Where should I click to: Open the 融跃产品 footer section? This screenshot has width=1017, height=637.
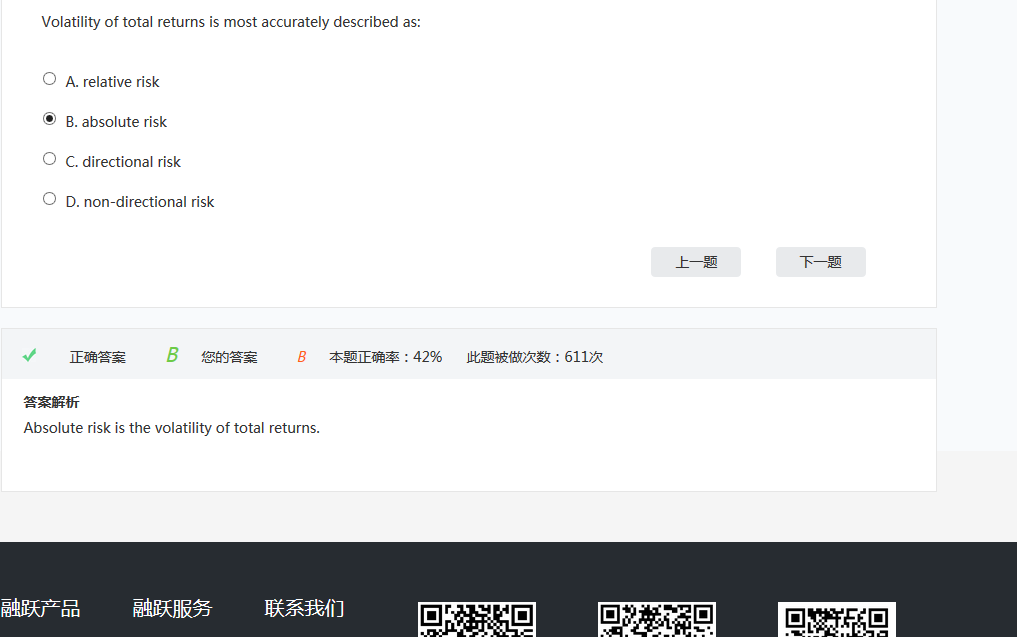click(x=41, y=608)
